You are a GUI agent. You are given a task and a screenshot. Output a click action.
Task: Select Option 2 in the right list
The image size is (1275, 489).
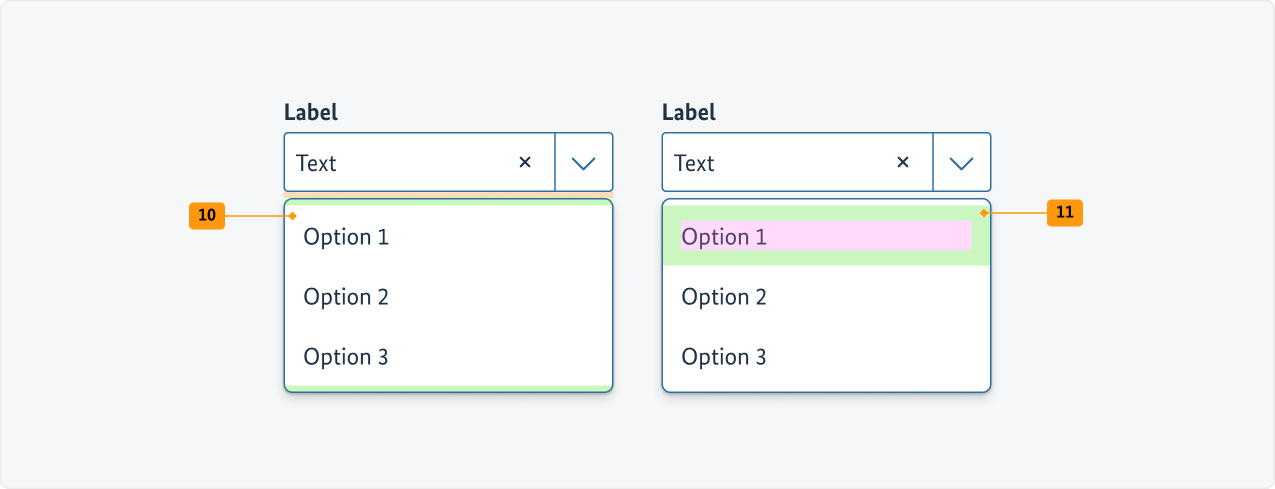tap(724, 297)
